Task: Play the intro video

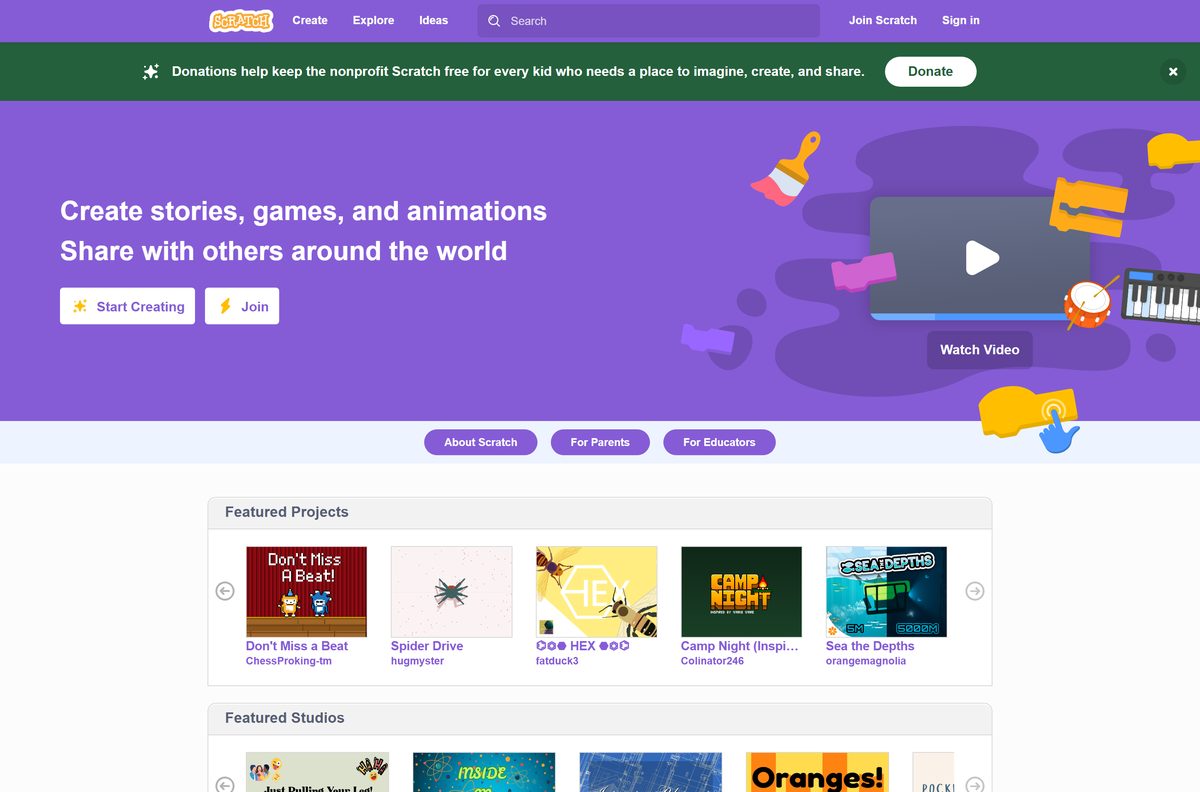Action: 981,258
